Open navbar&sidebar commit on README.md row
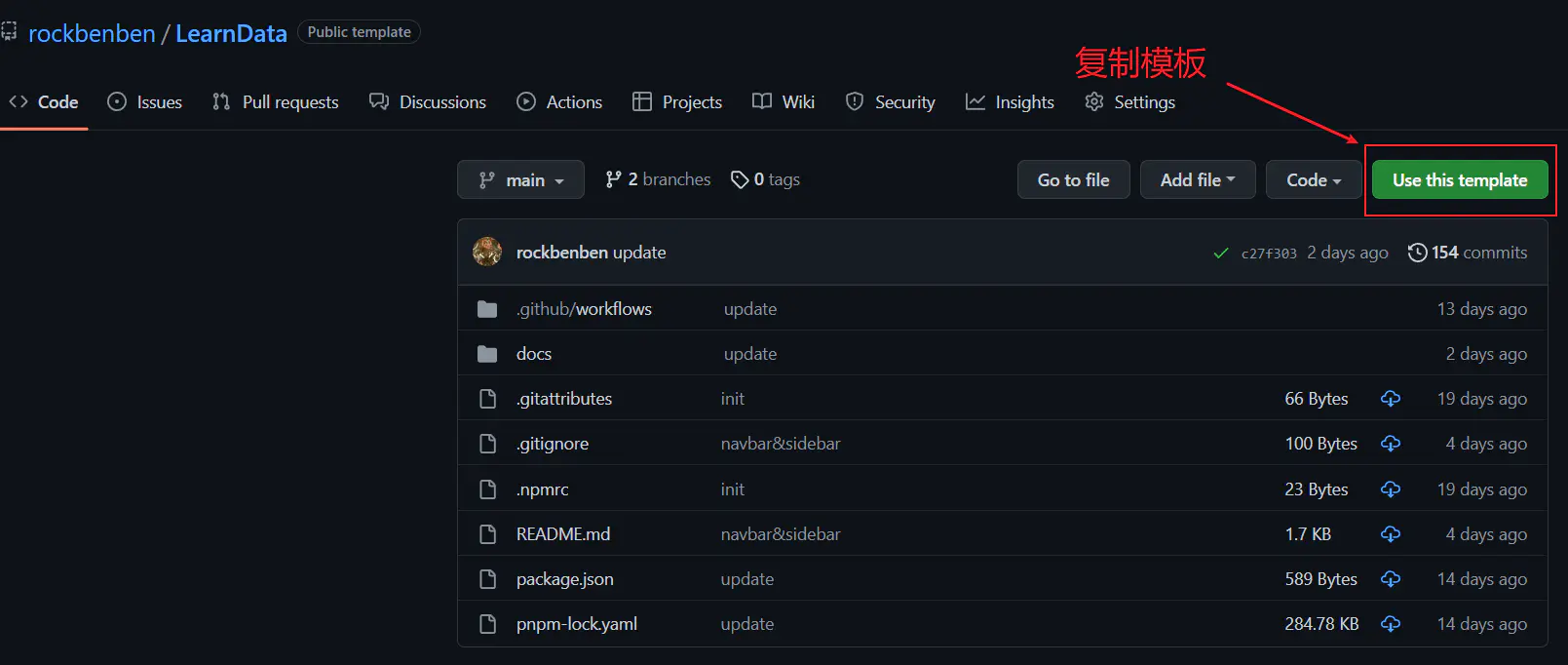 click(781, 534)
